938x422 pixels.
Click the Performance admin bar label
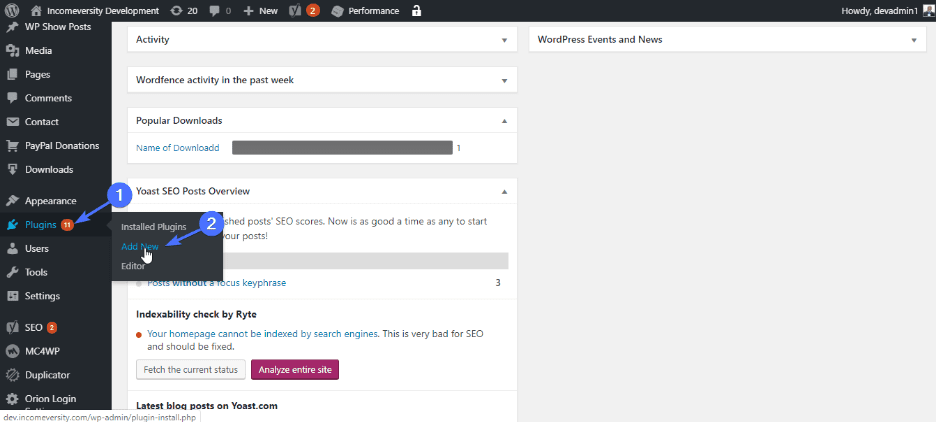[374, 11]
